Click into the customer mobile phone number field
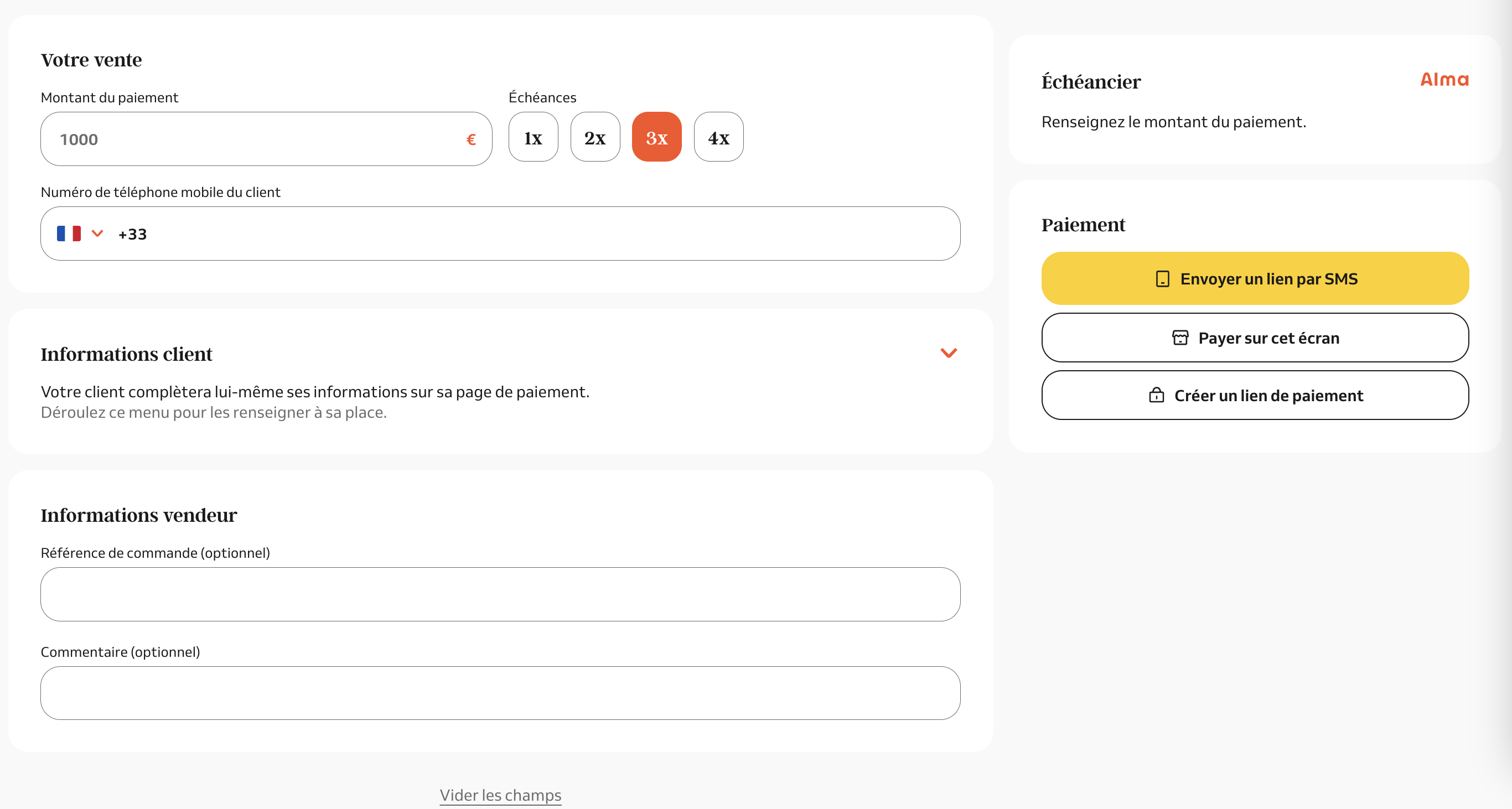This screenshot has width=1512, height=809. click(529, 234)
